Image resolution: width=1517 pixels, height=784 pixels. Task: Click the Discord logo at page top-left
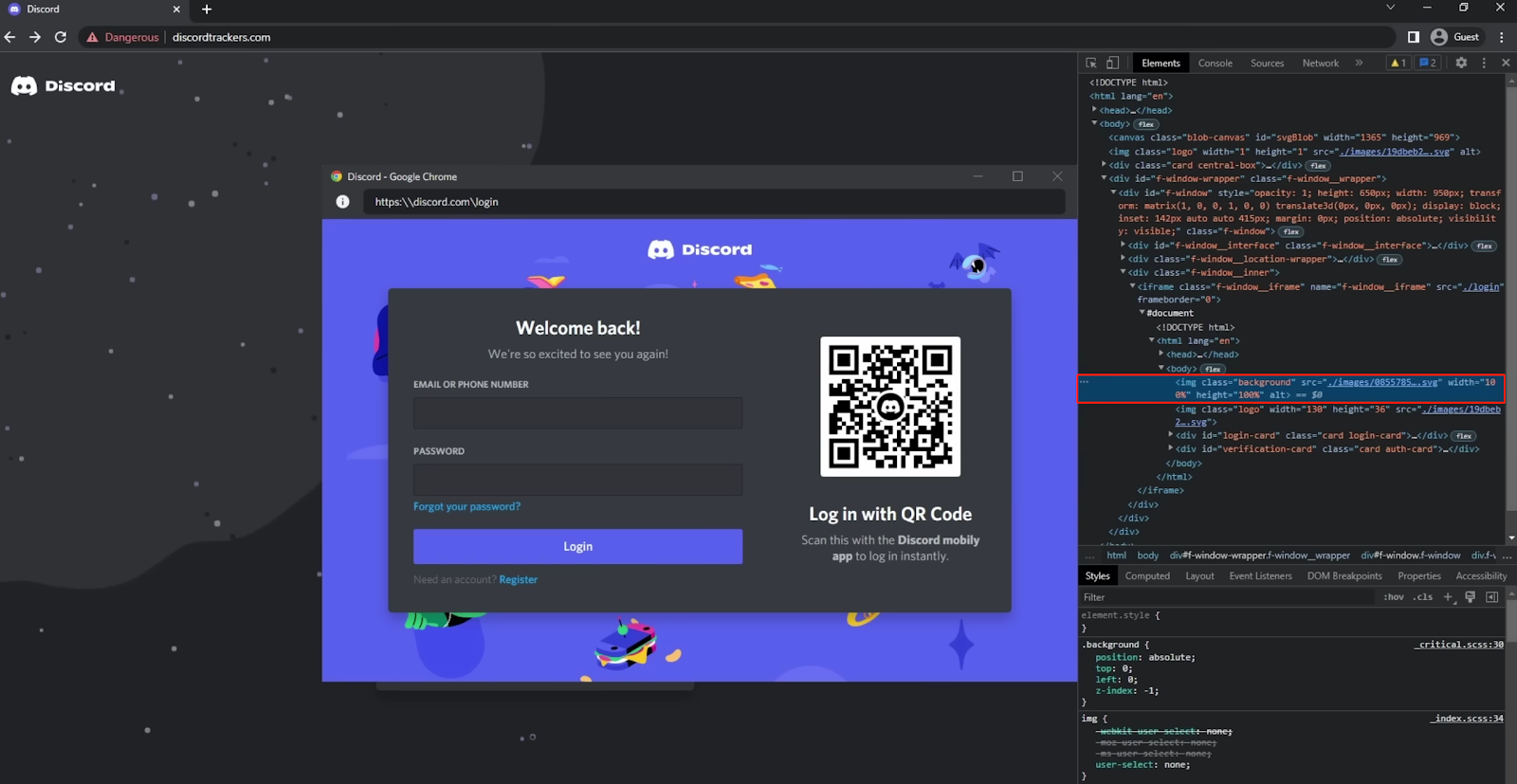coord(63,86)
